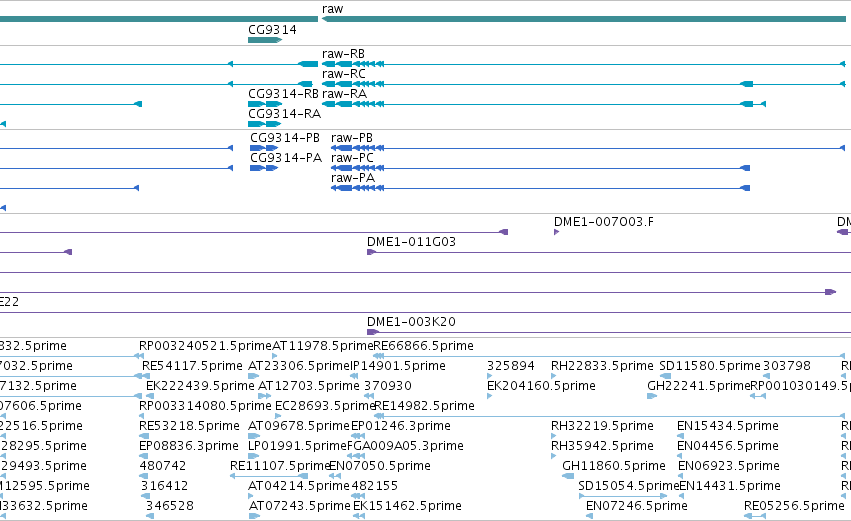Select the DME1-007O03.F clone label
The height and width of the screenshot is (521, 851).
tap(604, 222)
